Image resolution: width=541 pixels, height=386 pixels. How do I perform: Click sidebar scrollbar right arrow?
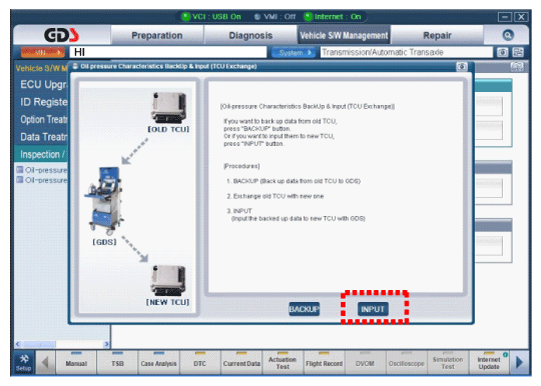[107, 344]
